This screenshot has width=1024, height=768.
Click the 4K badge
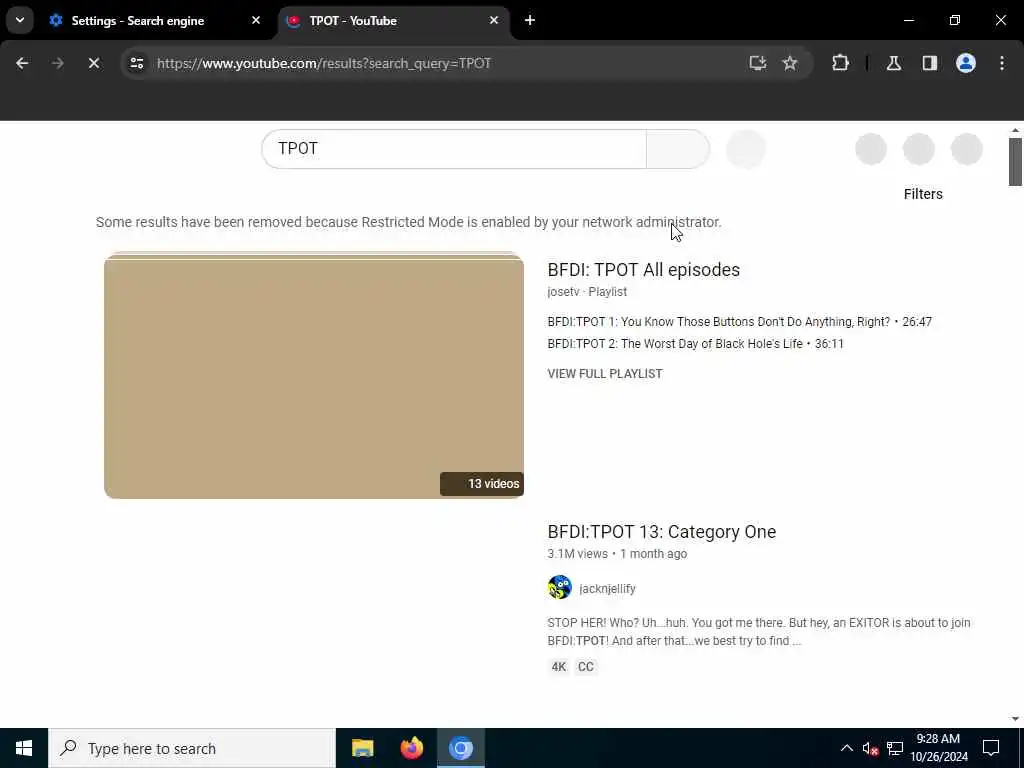558,667
